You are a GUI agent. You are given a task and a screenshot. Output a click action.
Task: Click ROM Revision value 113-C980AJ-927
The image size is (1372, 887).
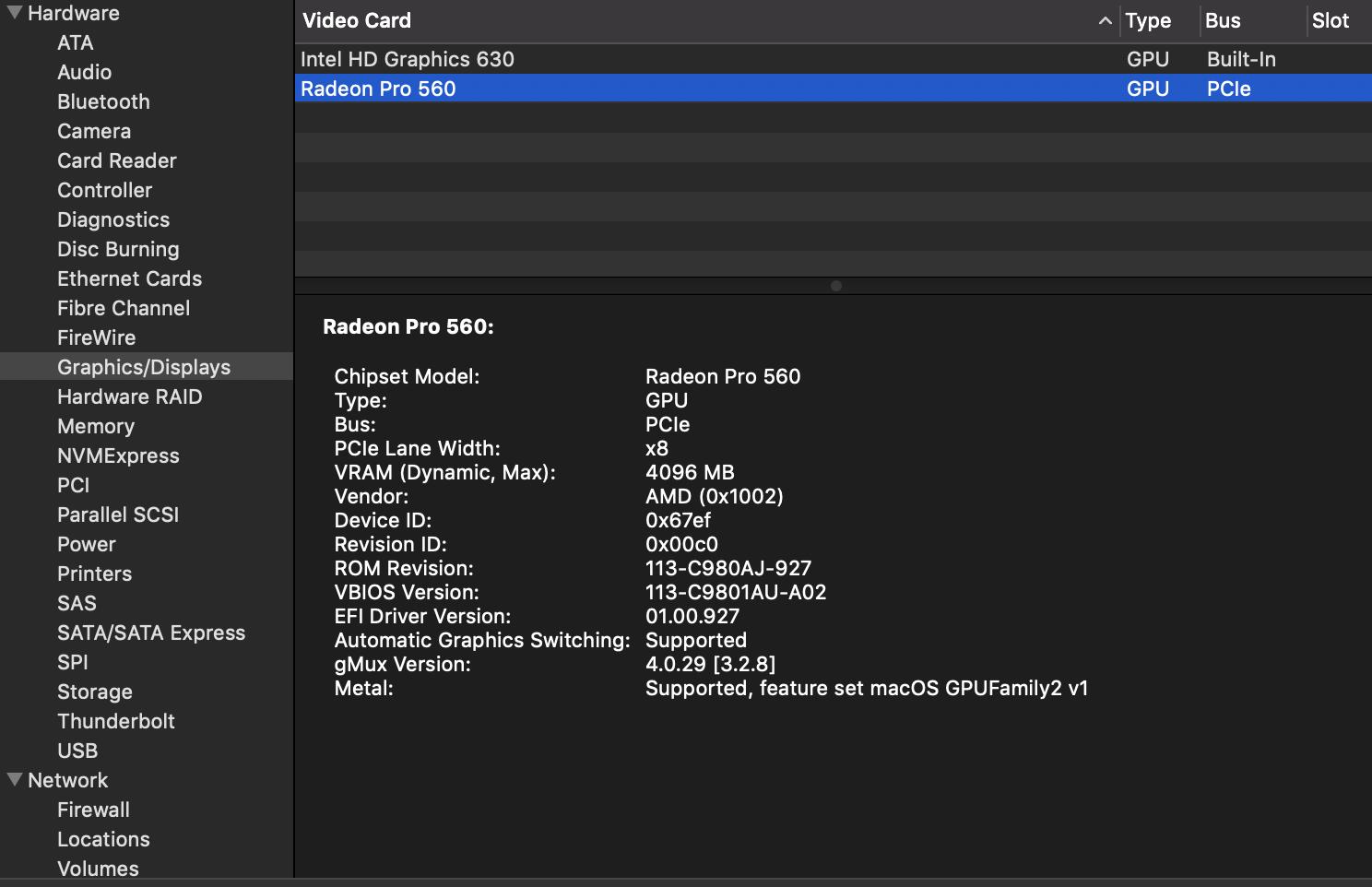728,568
